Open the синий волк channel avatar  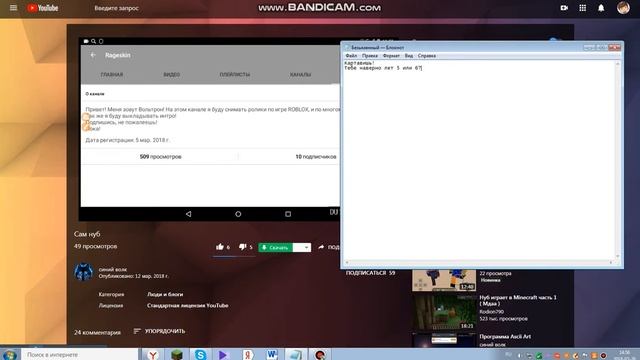(x=83, y=272)
